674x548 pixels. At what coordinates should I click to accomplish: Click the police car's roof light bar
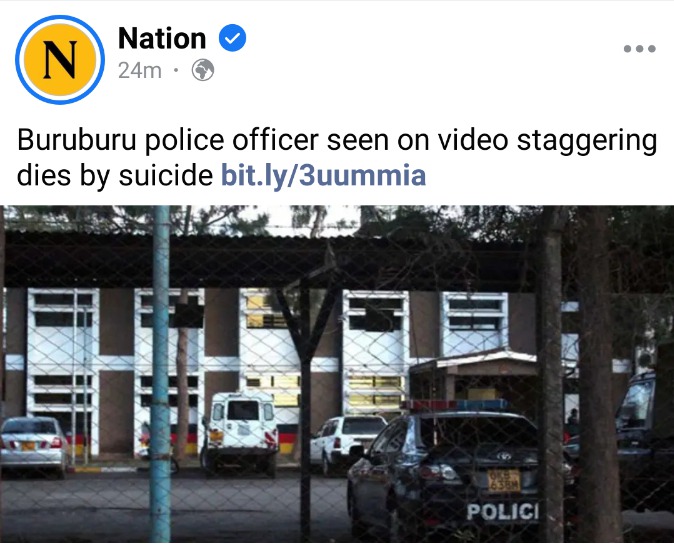[454, 405]
